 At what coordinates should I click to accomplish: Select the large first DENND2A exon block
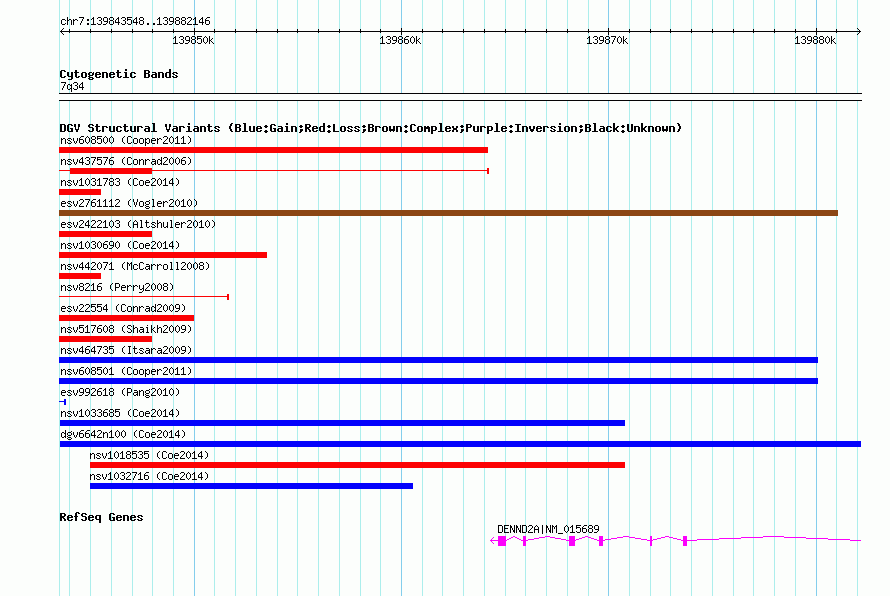click(x=502, y=541)
